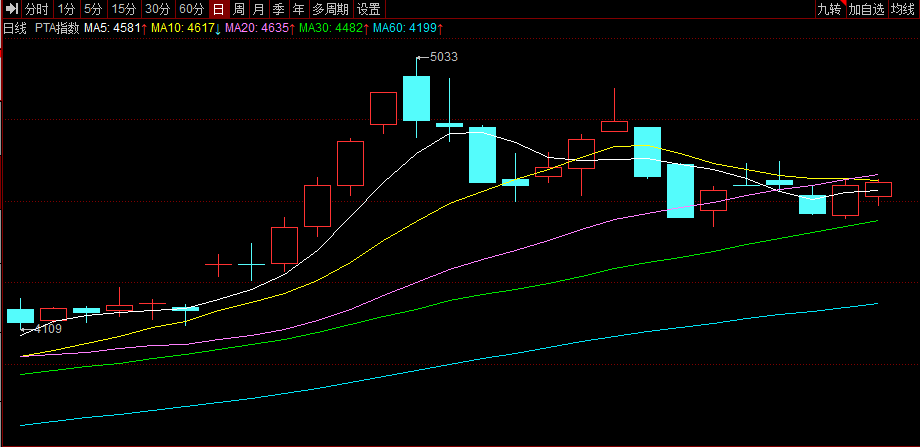Toggle the 均线 moving average button
This screenshot has width=920, height=447.
point(904,9)
